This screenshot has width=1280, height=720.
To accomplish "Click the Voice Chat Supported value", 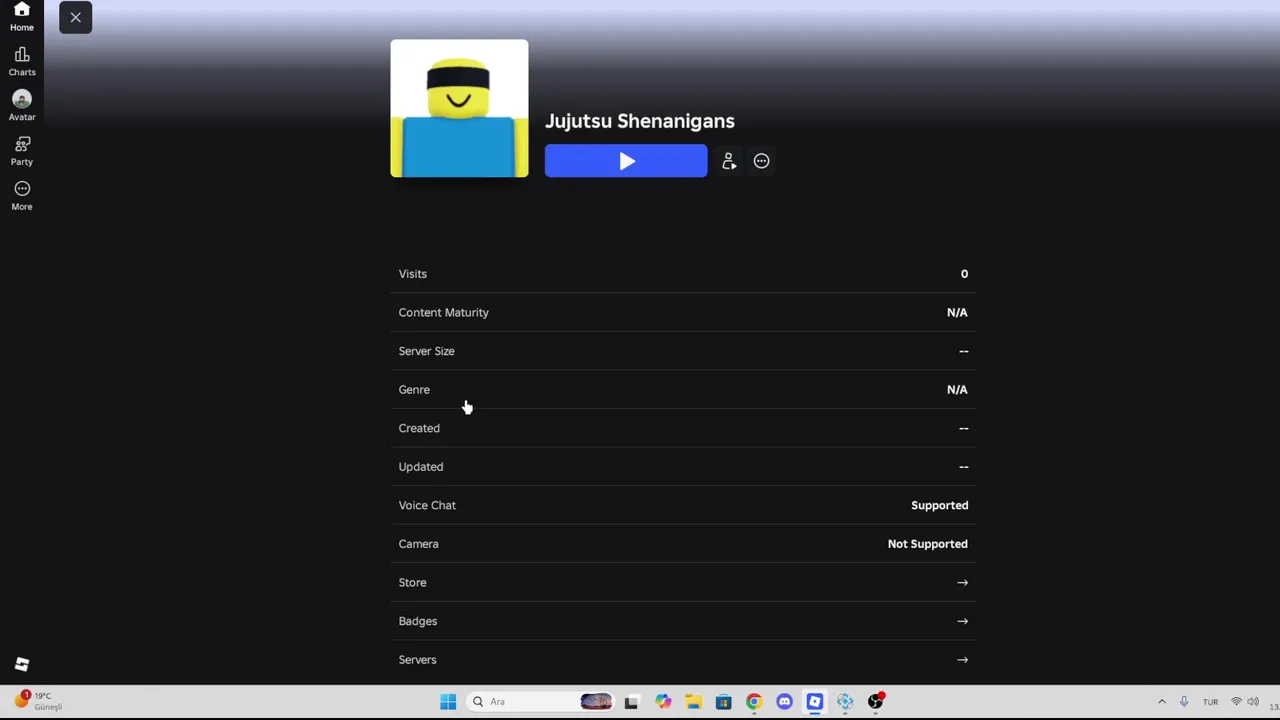I will pyautogui.click(x=939, y=505).
